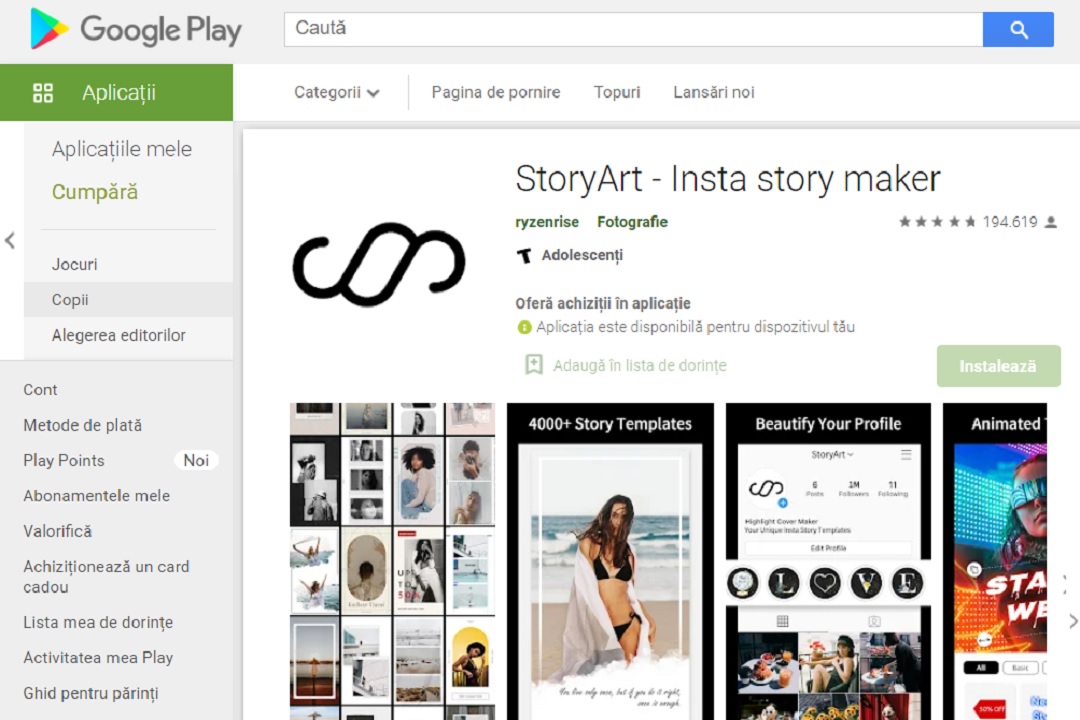Viewport: 1080px width, 720px height.
Task: Click the blue search magnifier button
Action: [x=1017, y=30]
